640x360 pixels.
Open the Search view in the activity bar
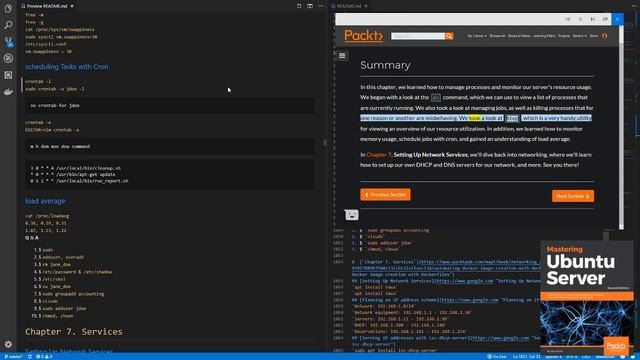(x=8, y=25)
